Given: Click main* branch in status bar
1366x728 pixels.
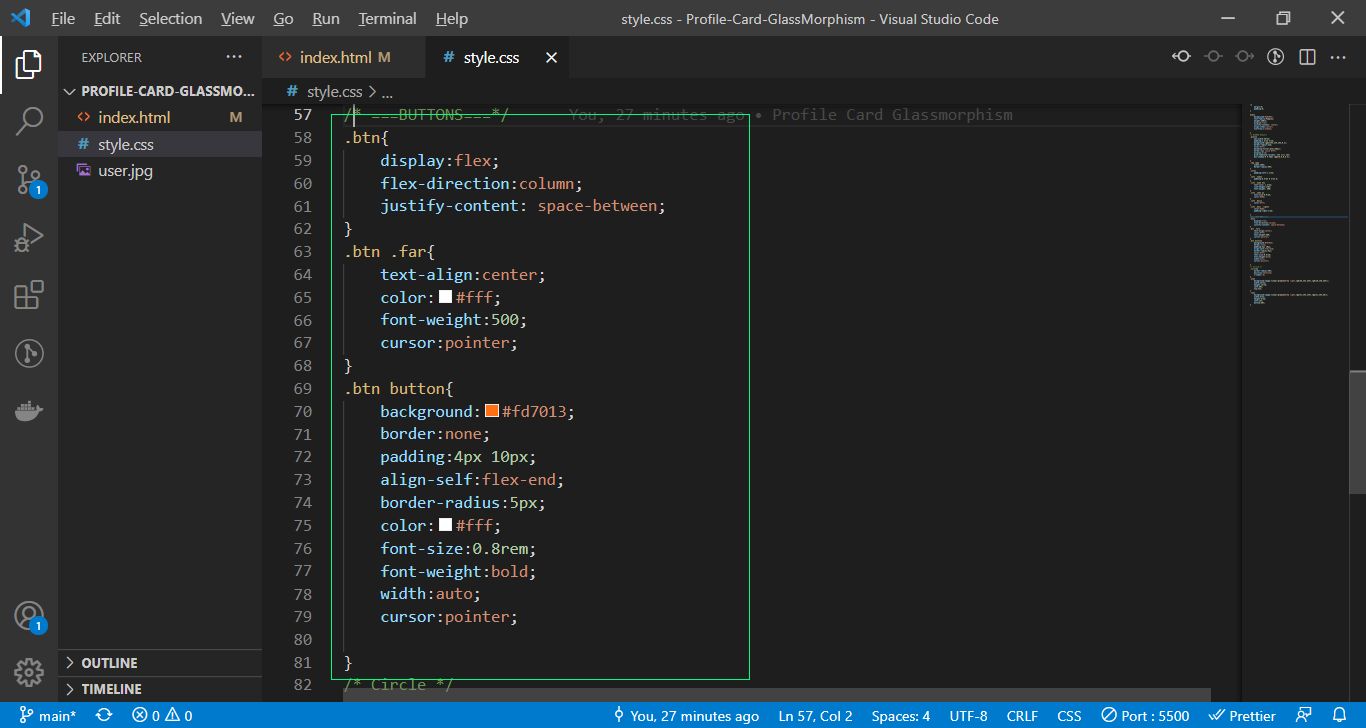Looking at the screenshot, I should 48,715.
